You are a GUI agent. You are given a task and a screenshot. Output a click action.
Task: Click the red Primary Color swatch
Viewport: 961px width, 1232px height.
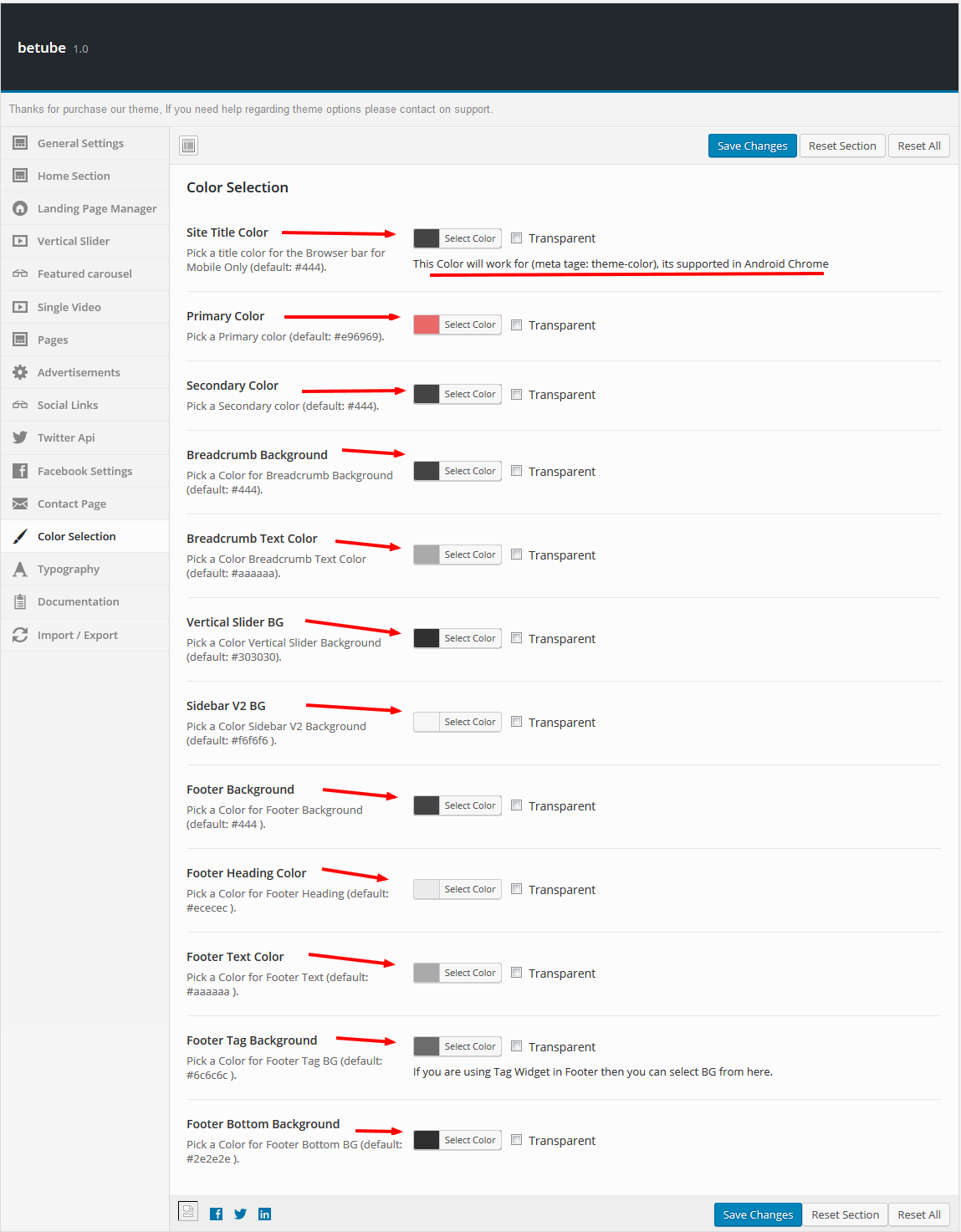coord(426,324)
